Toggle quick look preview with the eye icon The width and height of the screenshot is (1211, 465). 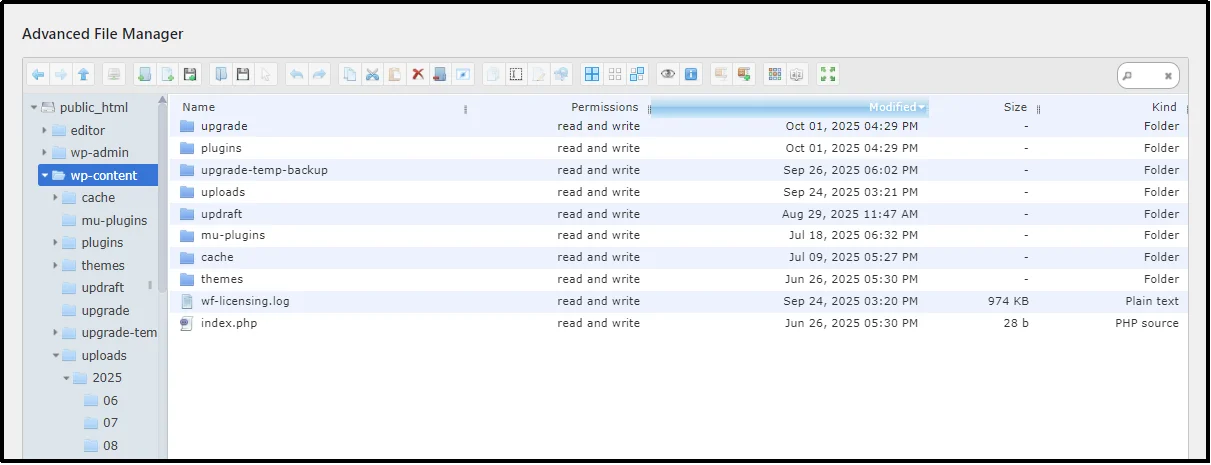pyautogui.click(x=668, y=74)
